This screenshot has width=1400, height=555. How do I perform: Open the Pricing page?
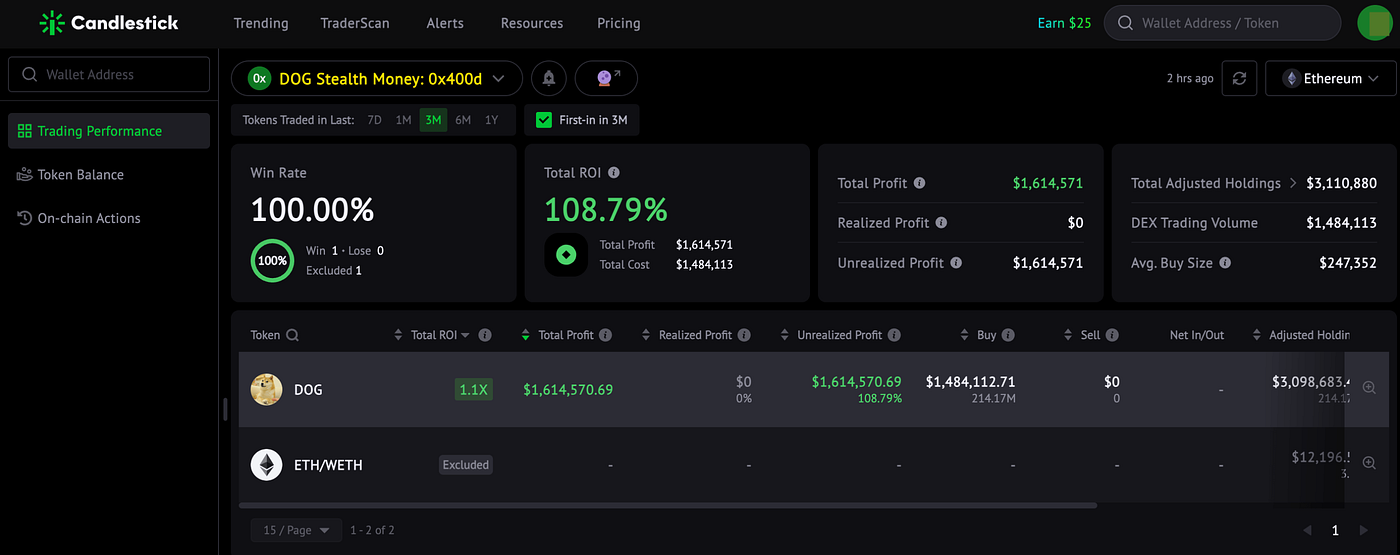pyautogui.click(x=618, y=23)
